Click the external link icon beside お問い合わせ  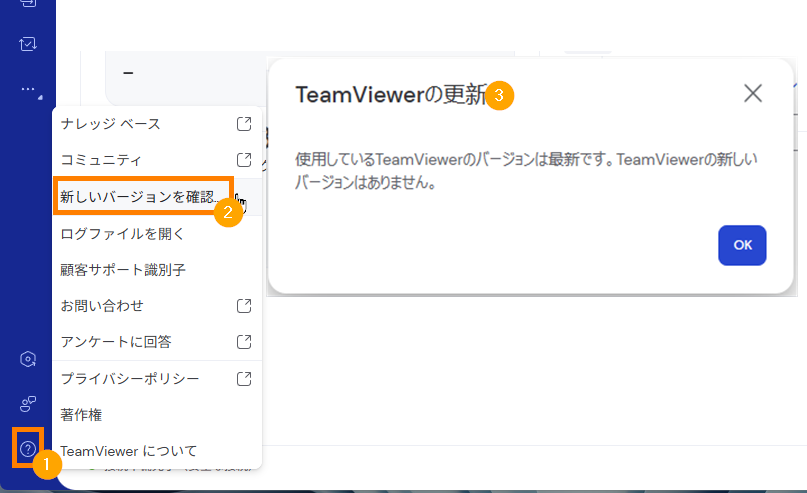[244, 306]
